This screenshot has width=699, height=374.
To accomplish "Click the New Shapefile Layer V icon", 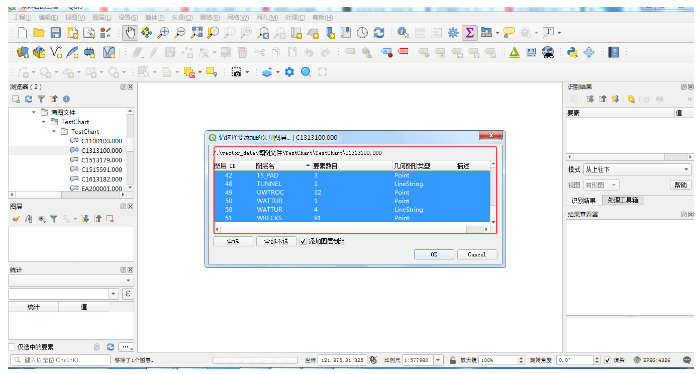I will point(56,52).
